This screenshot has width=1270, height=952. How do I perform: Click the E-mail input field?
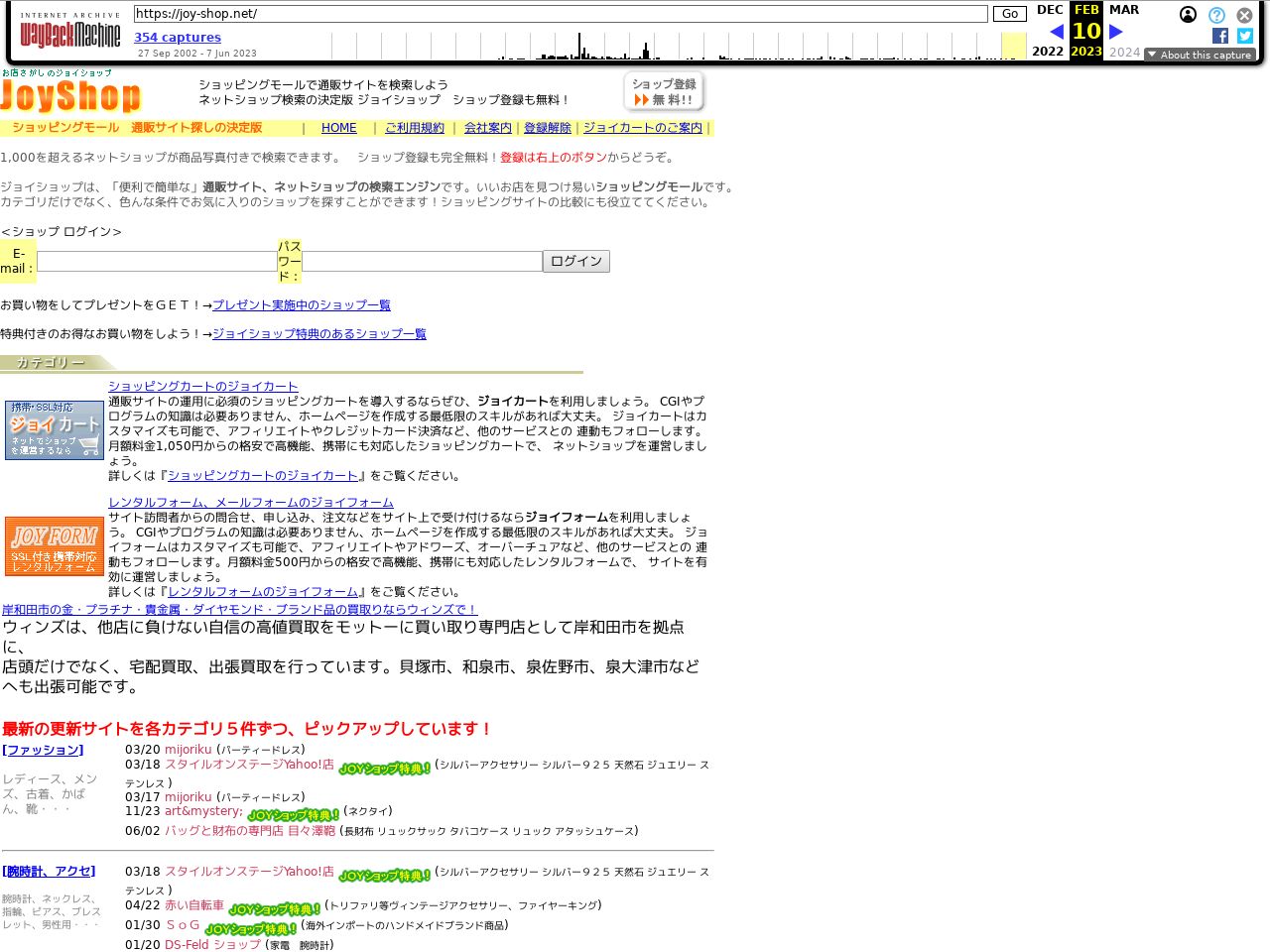[157, 262]
